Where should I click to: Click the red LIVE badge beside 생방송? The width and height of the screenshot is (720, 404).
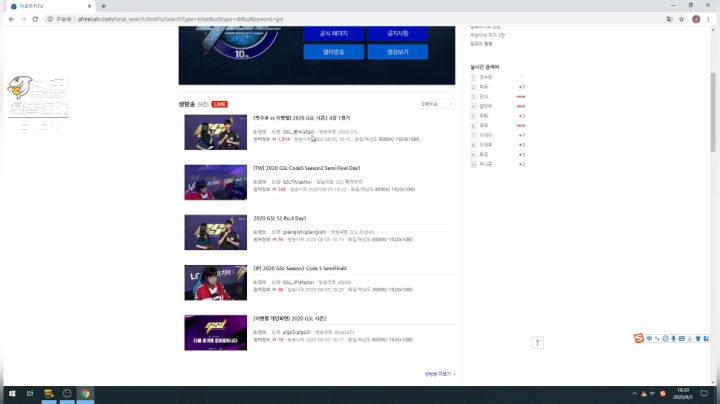219,104
